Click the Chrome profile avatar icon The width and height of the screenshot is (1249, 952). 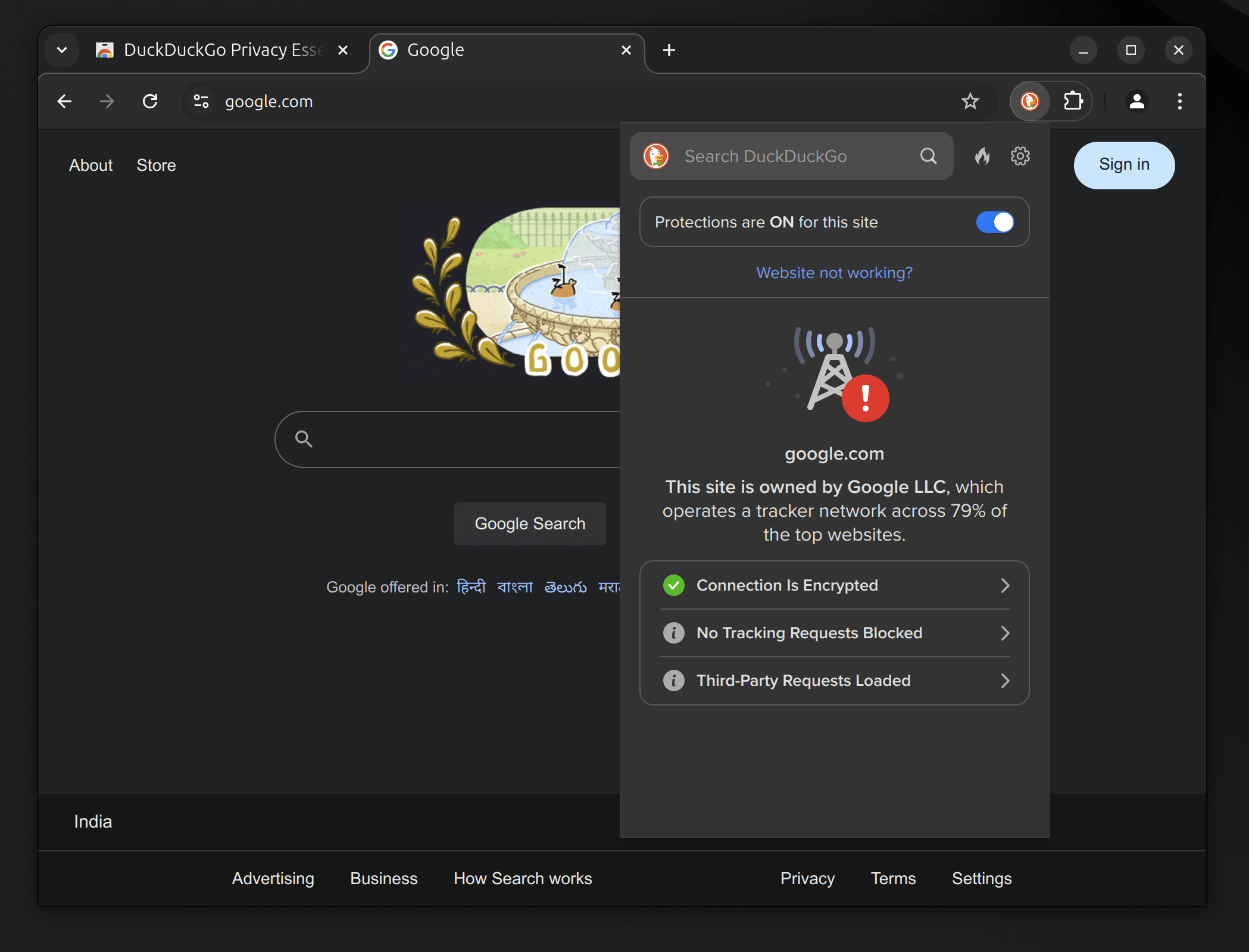pyautogui.click(x=1135, y=100)
